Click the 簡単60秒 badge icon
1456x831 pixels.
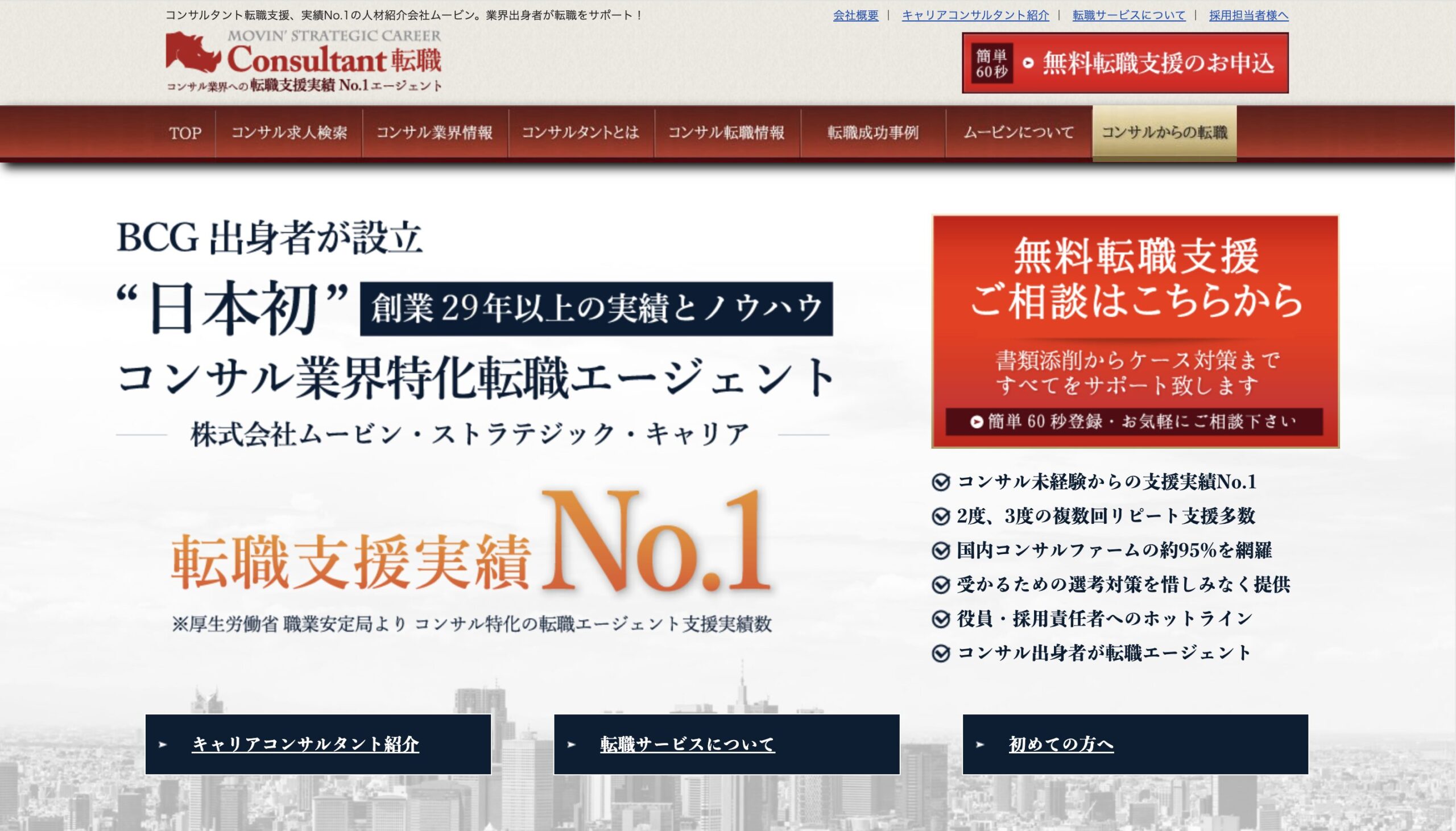point(991,63)
